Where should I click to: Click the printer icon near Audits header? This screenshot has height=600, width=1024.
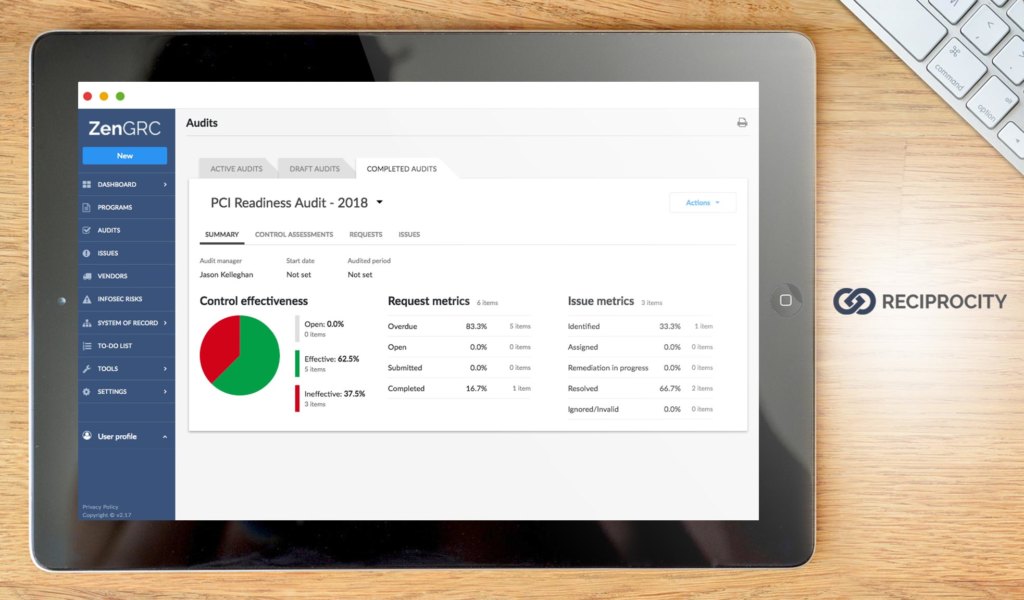coord(741,122)
